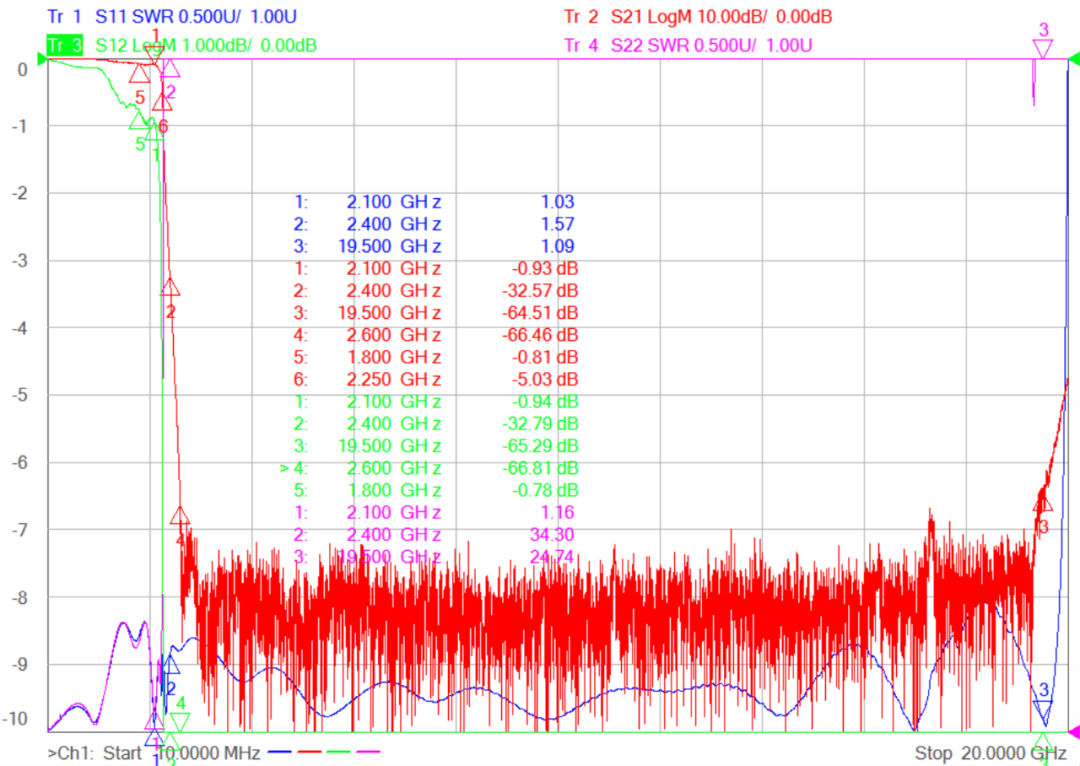Click the -10 y-axis scale label

click(17, 719)
